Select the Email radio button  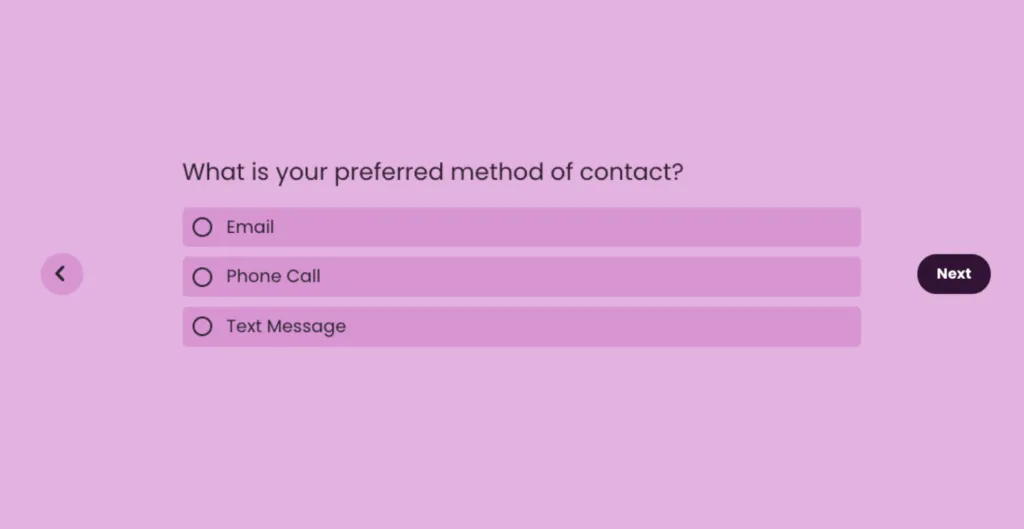pyautogui.click(x=202, y=227)
